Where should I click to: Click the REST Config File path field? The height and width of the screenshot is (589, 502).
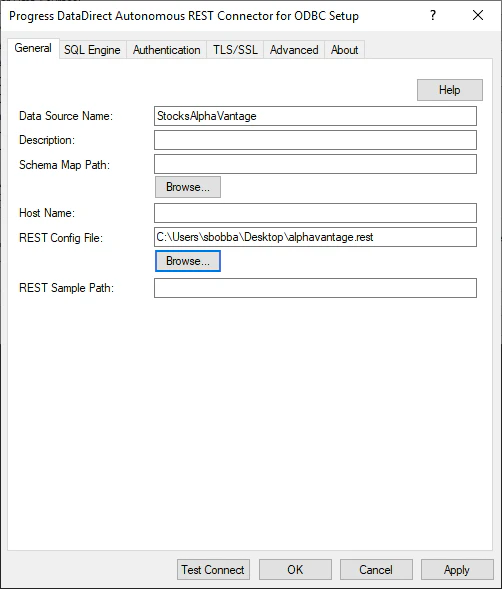(x=315, y=237)
